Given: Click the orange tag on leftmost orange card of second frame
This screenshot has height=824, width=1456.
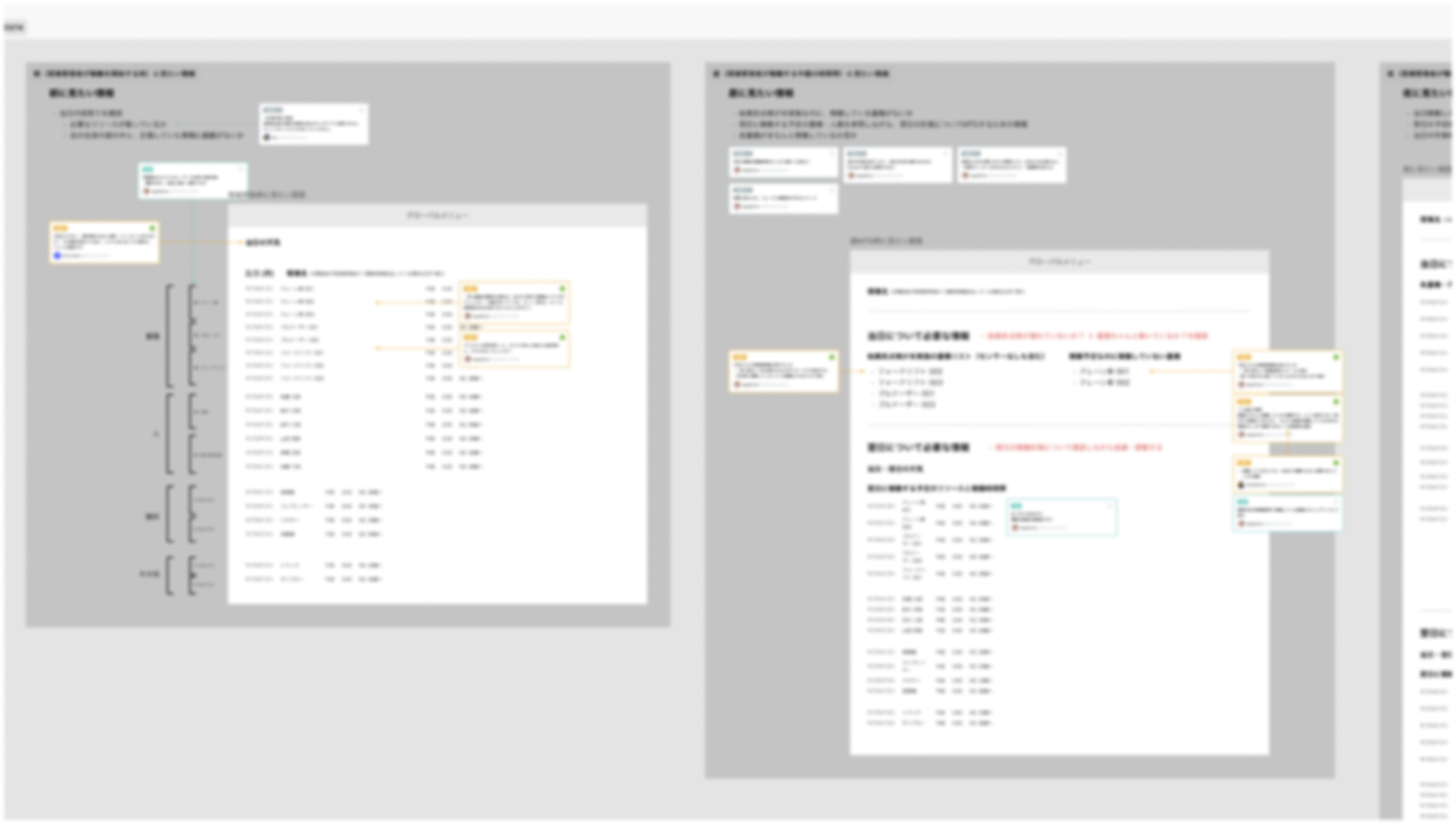Looking at the screenshot, I should 740,357.
